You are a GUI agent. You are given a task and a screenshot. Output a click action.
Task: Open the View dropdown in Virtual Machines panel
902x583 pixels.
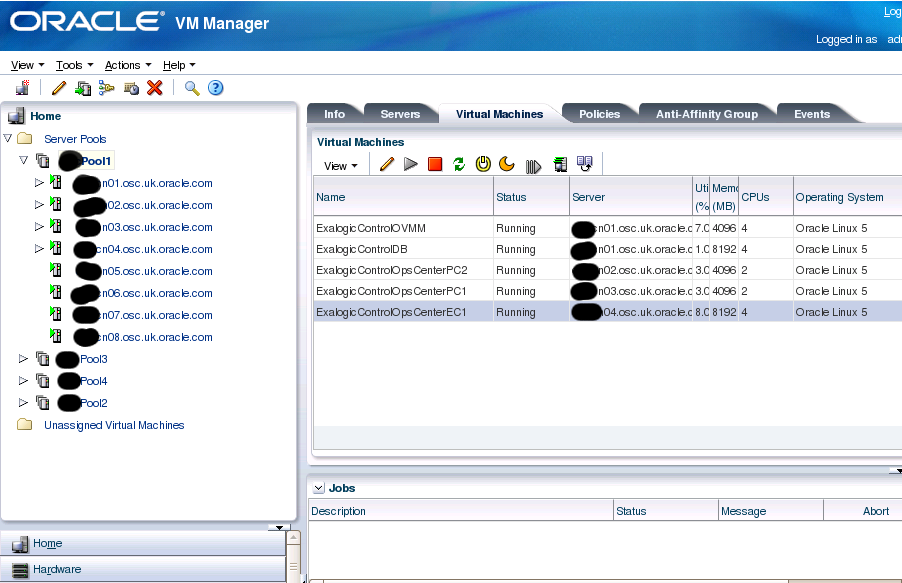[341, 164]
